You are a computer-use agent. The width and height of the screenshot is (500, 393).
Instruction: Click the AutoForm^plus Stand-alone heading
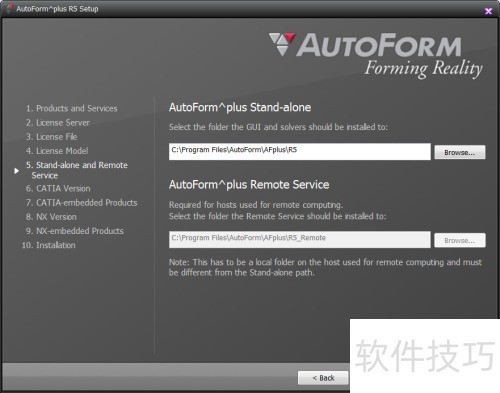240,107
